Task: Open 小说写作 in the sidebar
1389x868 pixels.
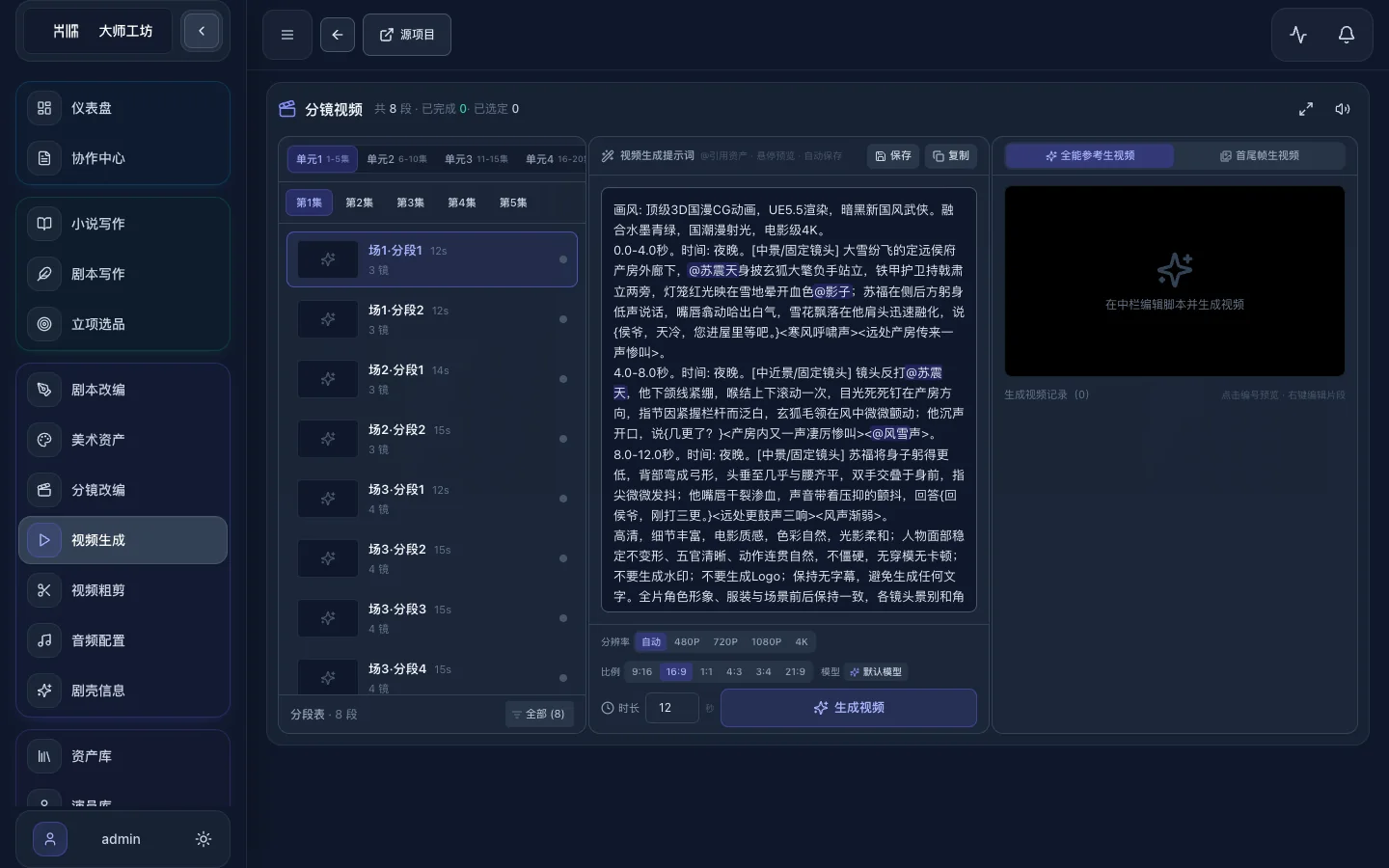Action: [123, 224]
